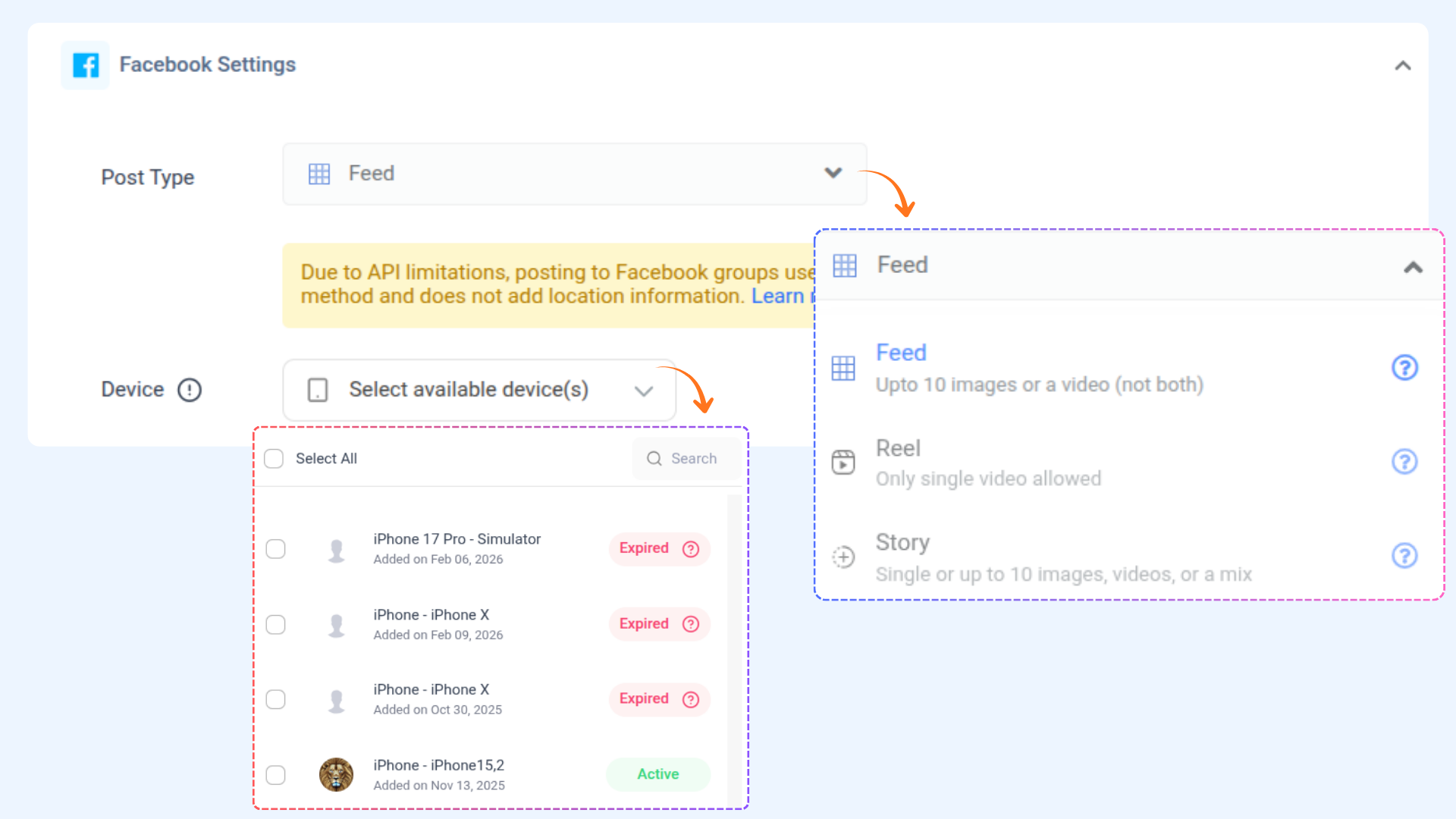Image resolution: width=1456 pixels, height=819 pixels.
Task: Open the Post Type Feed dropdown
Action: click(x=574, y=174)
